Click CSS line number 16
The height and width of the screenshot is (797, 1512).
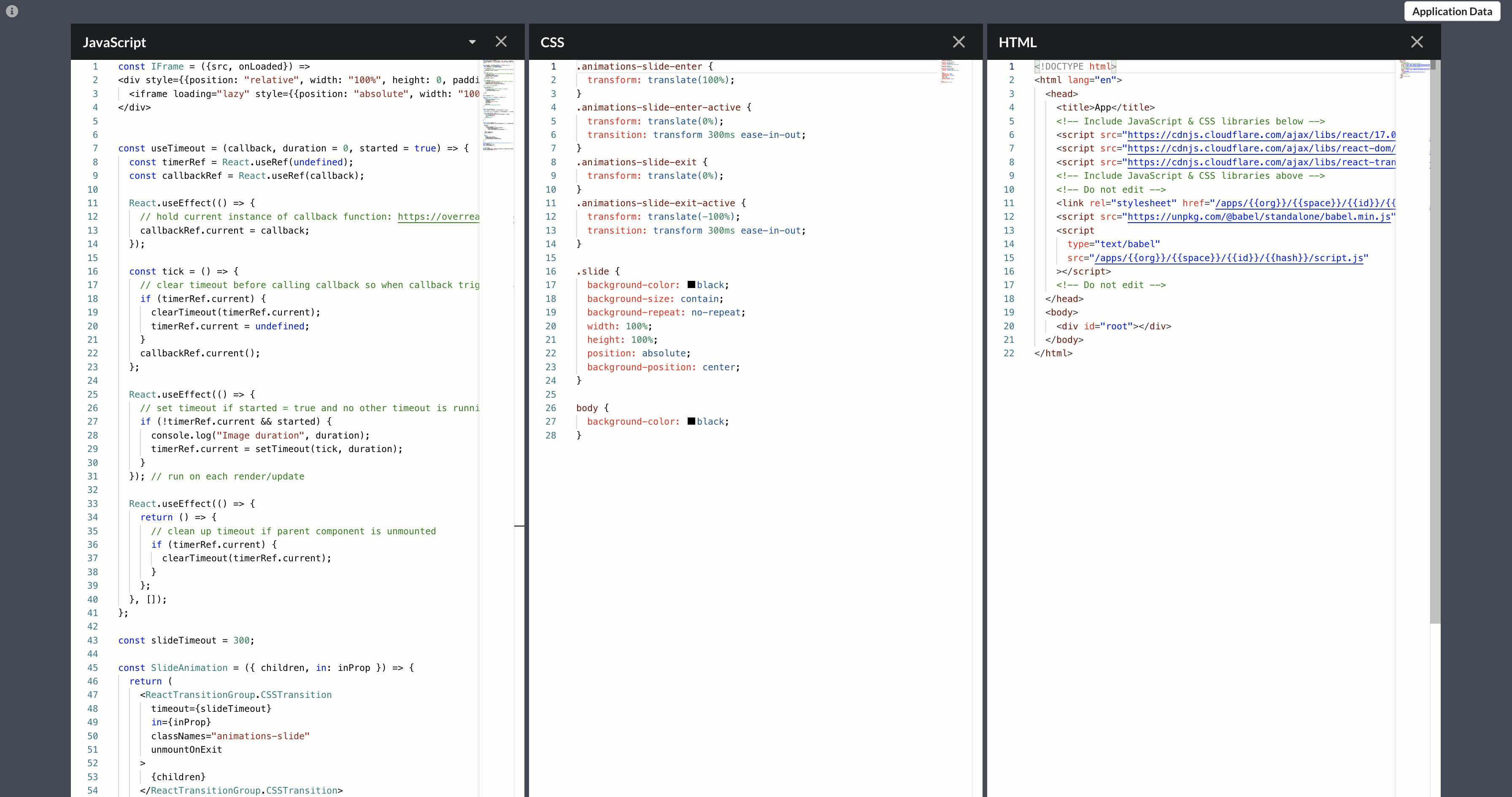coord(551,271)
